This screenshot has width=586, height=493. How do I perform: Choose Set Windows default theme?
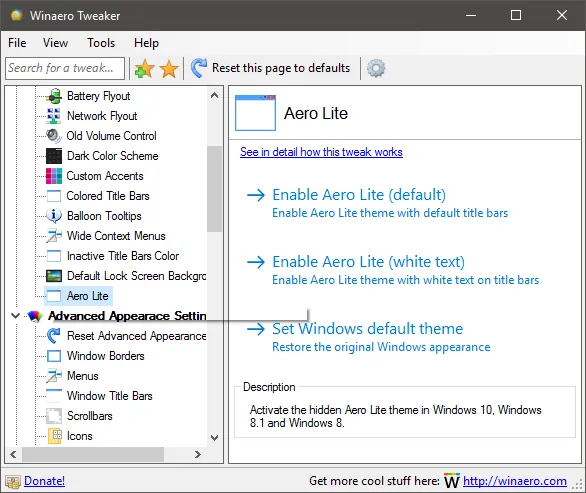(x=367, y=329)
